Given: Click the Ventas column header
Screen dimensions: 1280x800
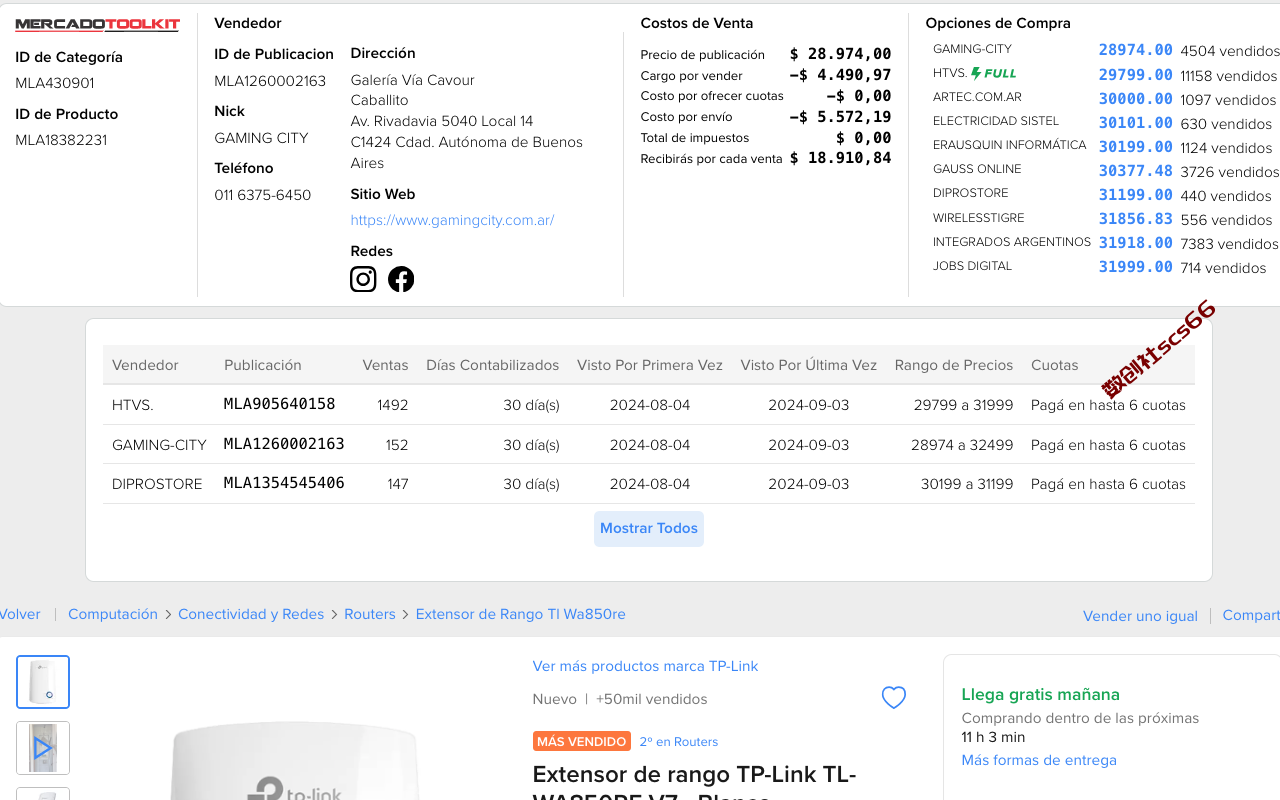Looking at the screenshot, I should (x=385, y=365).
